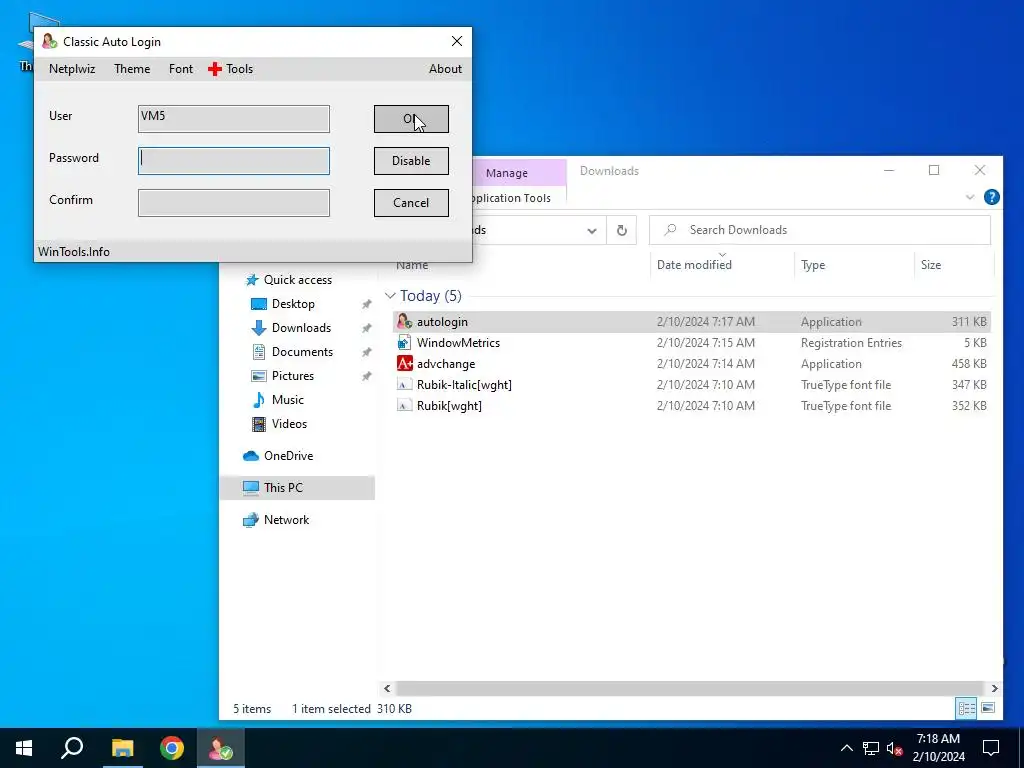Open the Theme menu in Classic Auto Login
The image size is (1024, 768).
[x=132, y=69]
